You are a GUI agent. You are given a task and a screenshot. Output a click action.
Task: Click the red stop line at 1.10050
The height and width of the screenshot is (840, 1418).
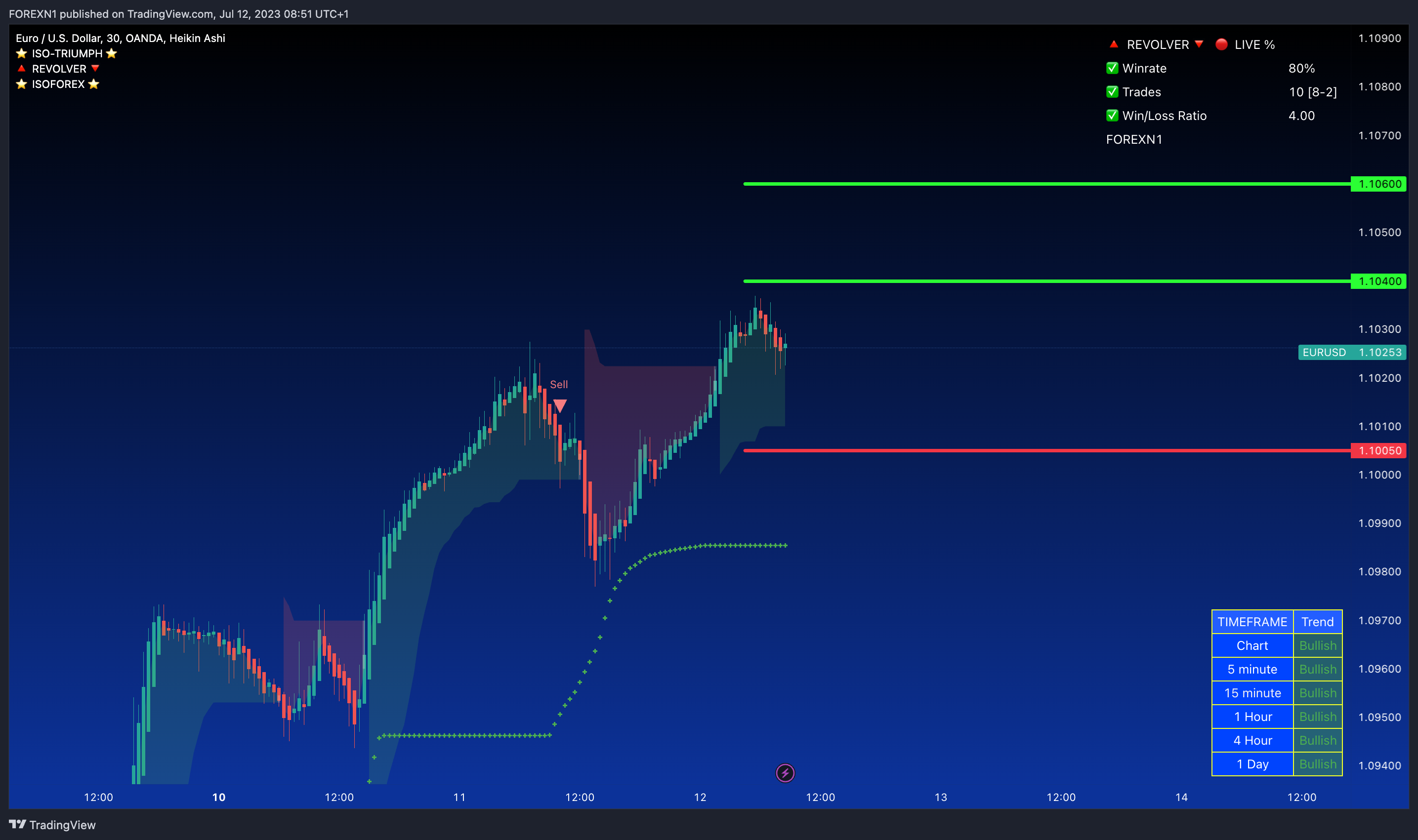(x=1046, y=450)
